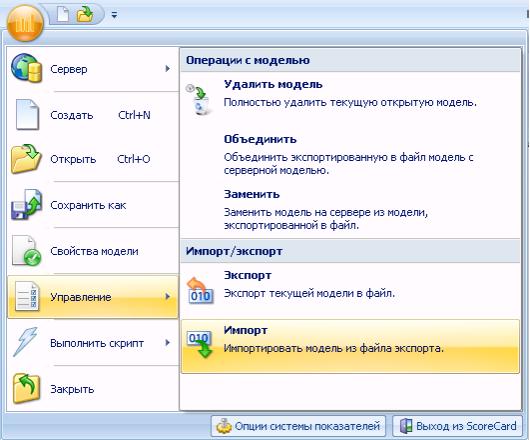530x440 pixels.
Task: Click the Выполнить скрипт lightning icon
Action: click(26, 342)
